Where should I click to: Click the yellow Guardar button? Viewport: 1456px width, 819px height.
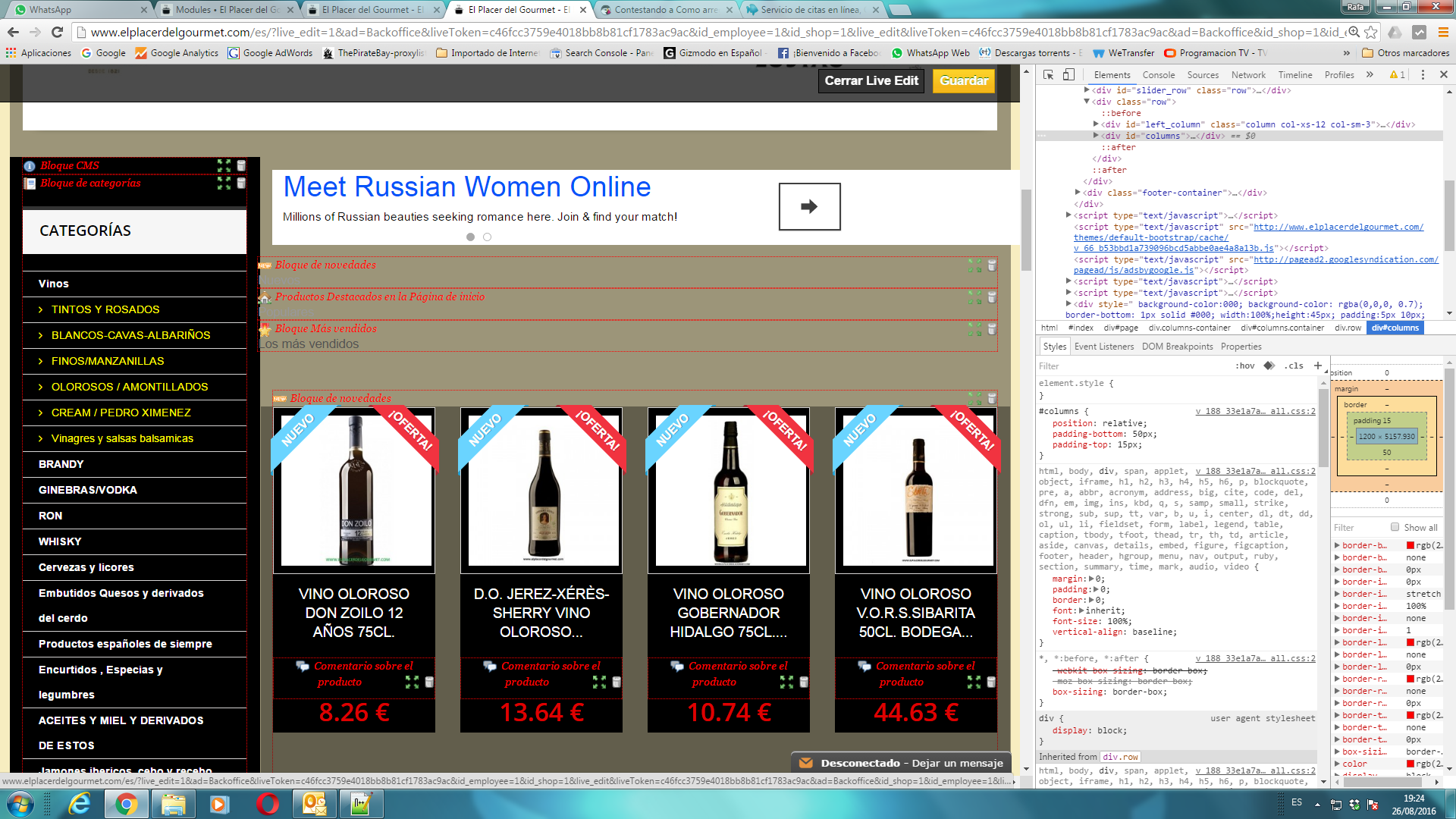[x=963, y=80]
